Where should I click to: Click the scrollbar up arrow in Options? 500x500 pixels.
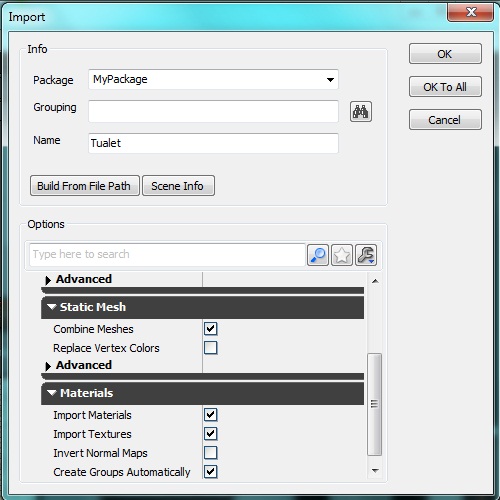[375, 281]
